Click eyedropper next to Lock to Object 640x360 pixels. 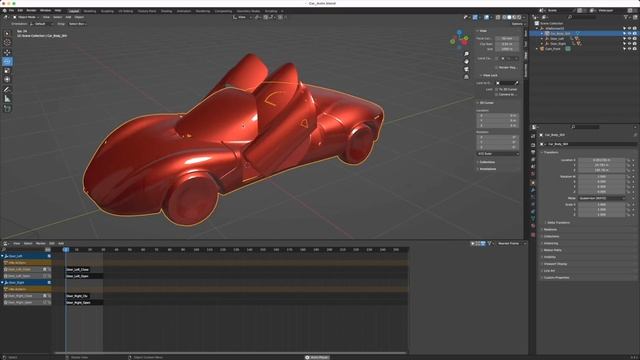516,83
